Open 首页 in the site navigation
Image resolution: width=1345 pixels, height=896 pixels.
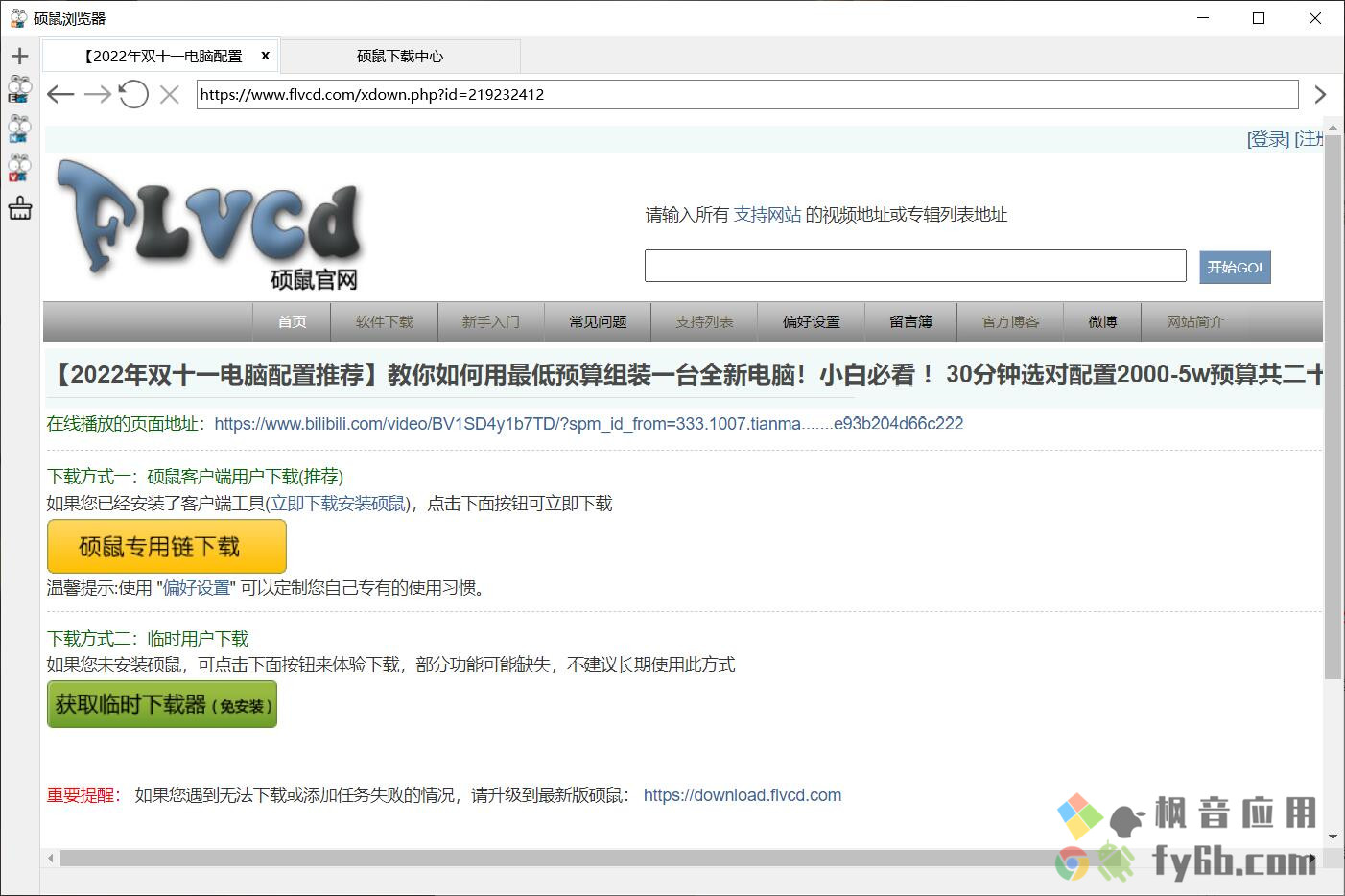tap(292, 321)
